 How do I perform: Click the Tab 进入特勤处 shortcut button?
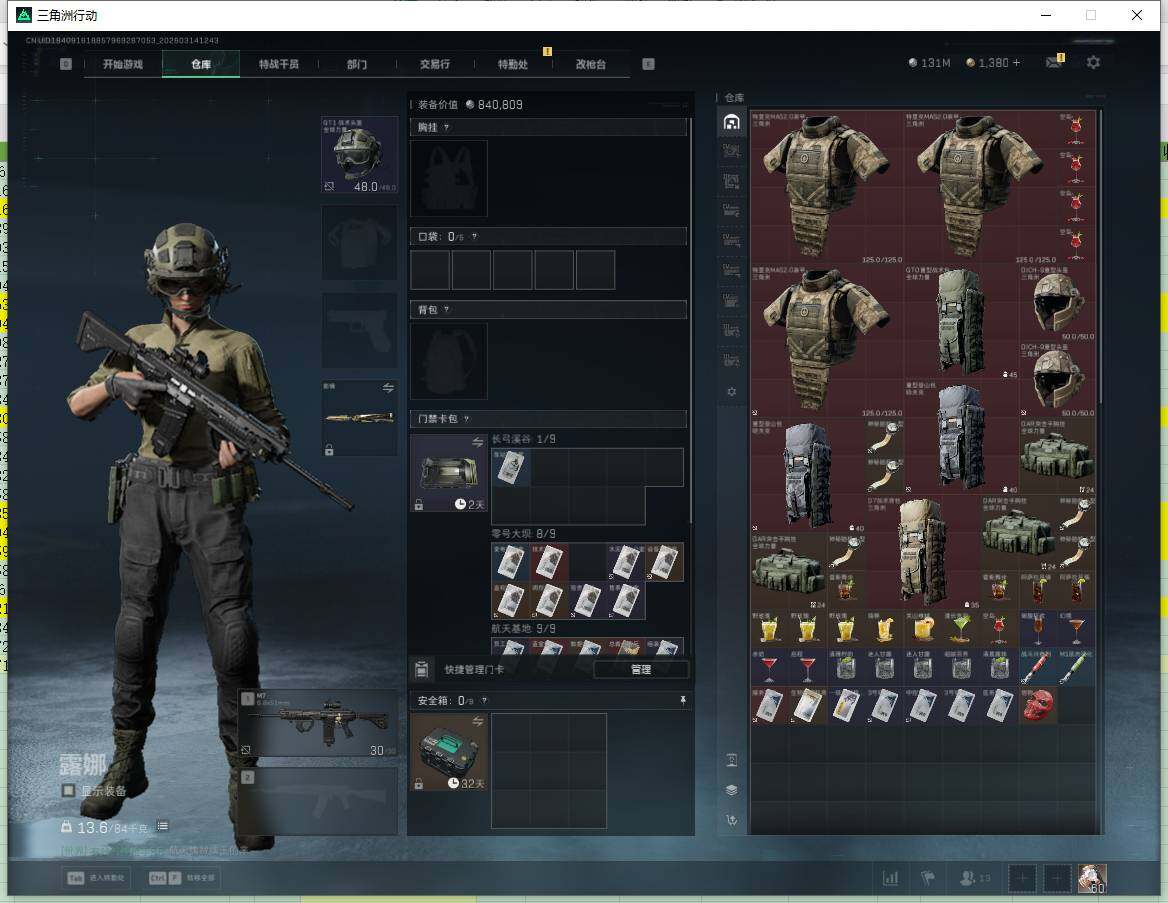click(97, 878)
